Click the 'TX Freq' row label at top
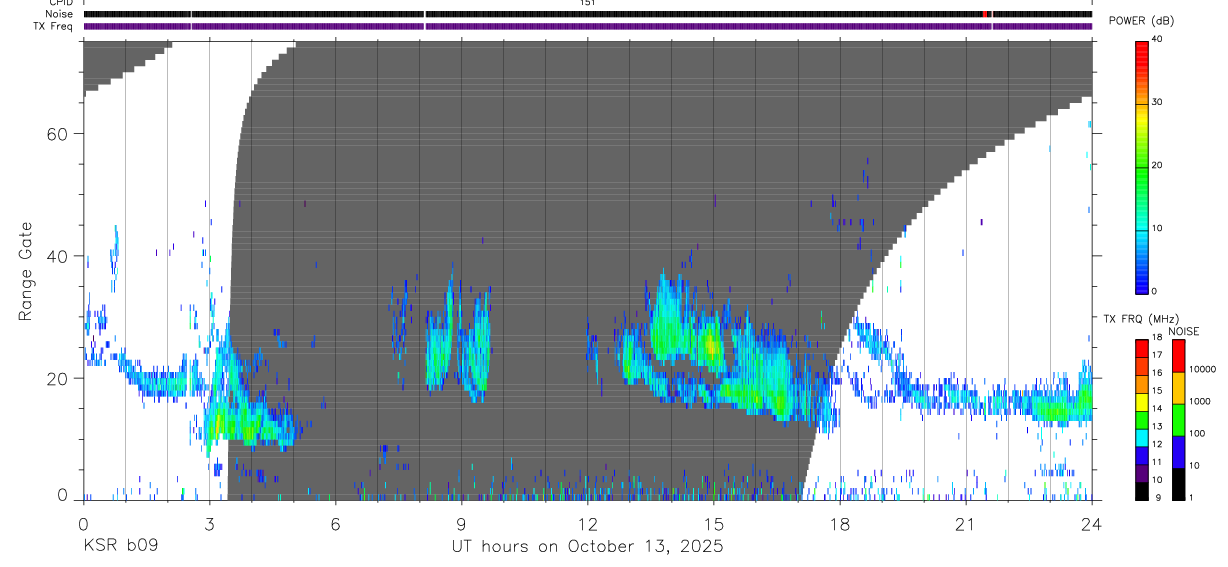Viewport: 1228px width, 567px height. click(x=54, y=26)
